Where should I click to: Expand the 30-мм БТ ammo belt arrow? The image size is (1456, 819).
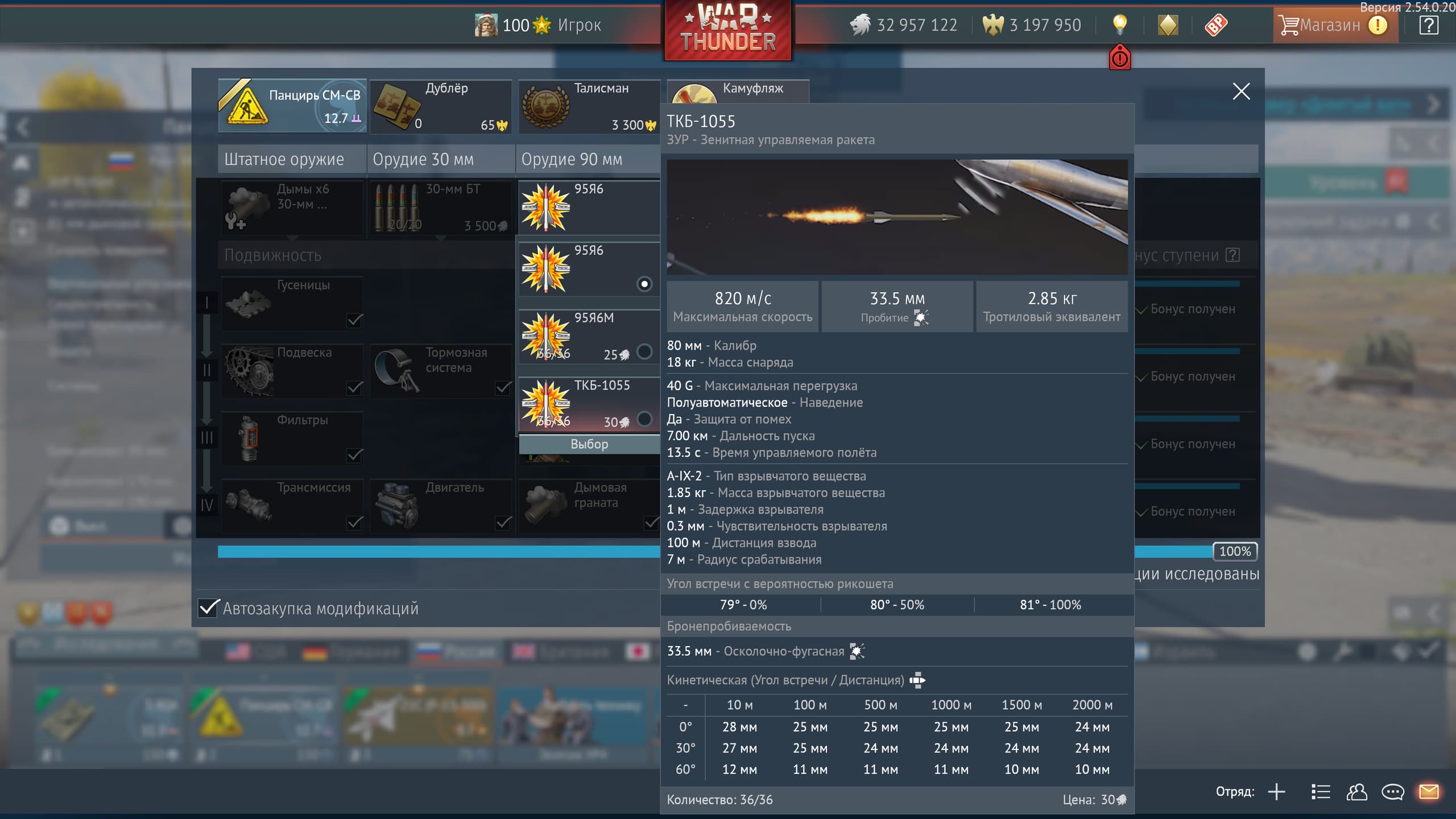tap(441, 238)
